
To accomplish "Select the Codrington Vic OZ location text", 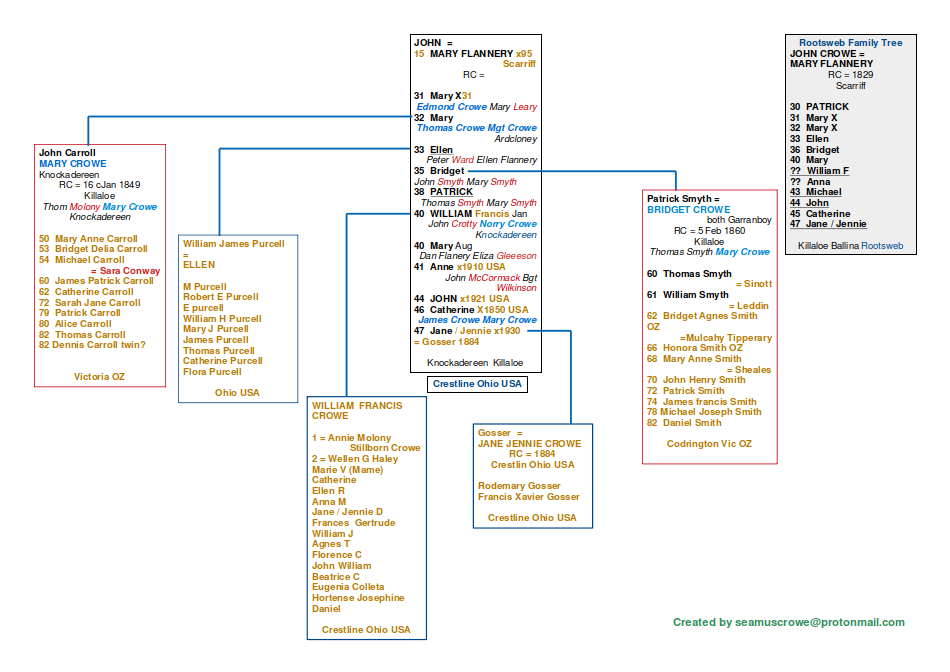I will 709,444.
